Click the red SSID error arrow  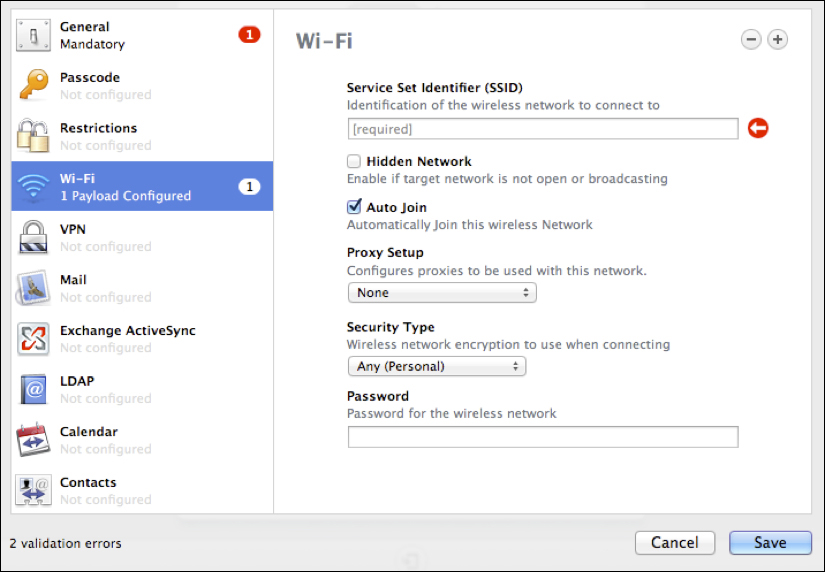pos(758,128)
